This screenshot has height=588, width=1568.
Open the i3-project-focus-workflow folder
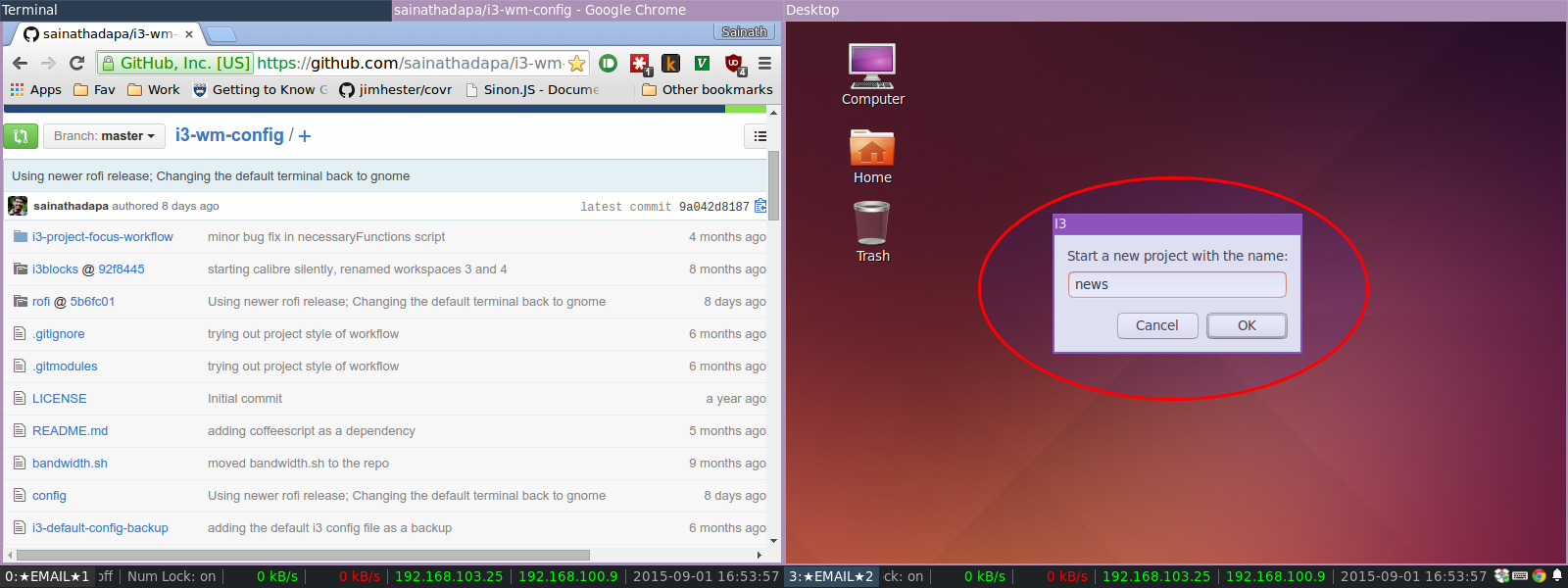(x=102, y=237)
